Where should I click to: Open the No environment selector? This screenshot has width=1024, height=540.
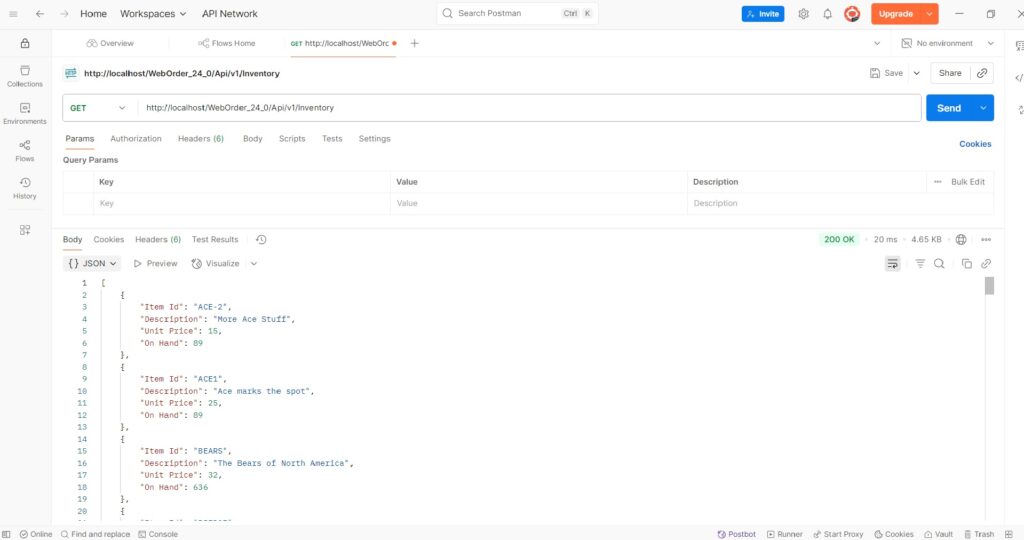click(947, 43)
